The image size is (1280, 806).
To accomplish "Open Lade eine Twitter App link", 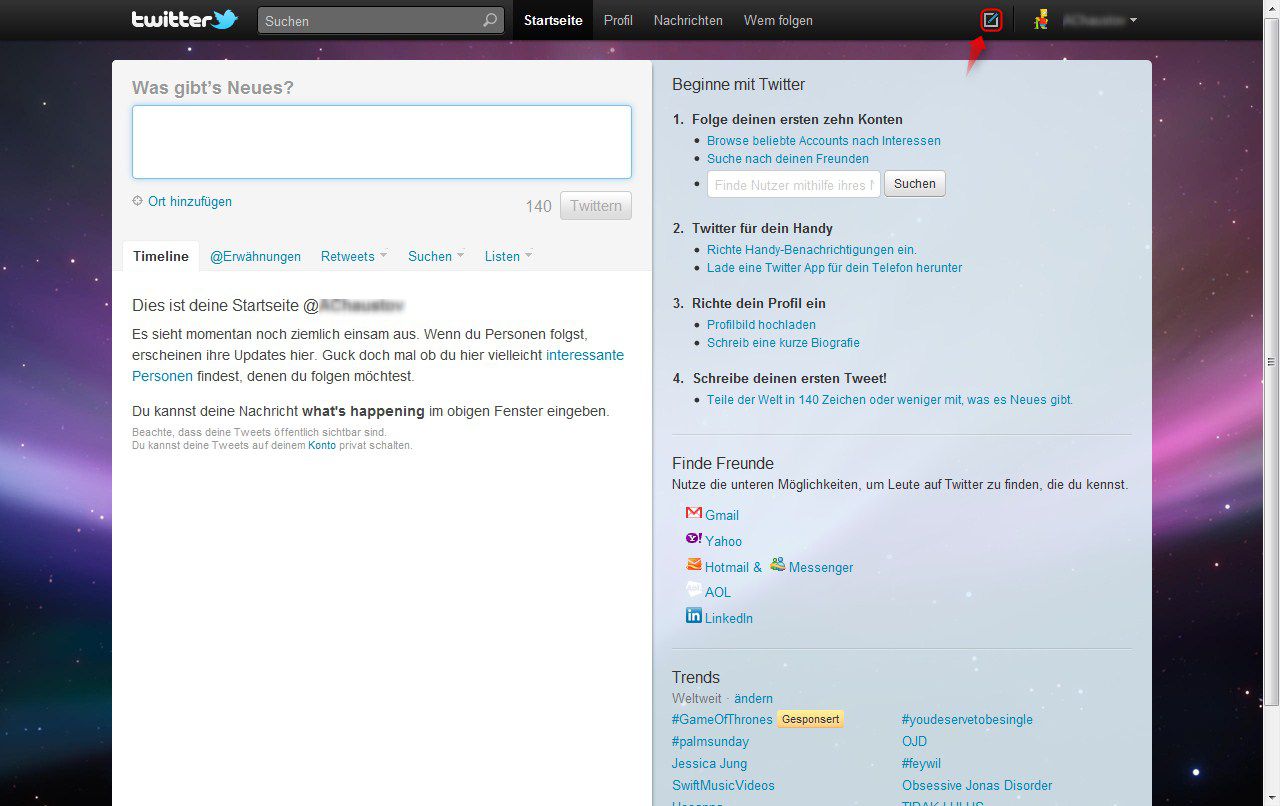I will pos(835,268).
